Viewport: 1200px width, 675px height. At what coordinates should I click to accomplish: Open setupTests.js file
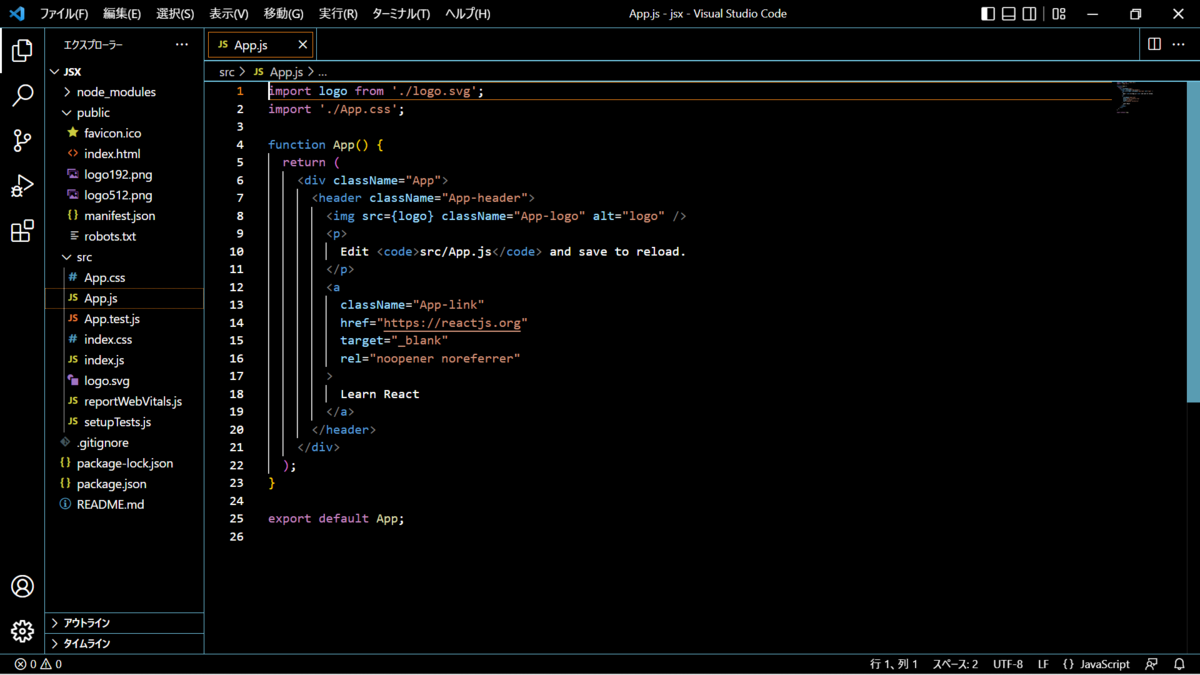click(125, 422)
